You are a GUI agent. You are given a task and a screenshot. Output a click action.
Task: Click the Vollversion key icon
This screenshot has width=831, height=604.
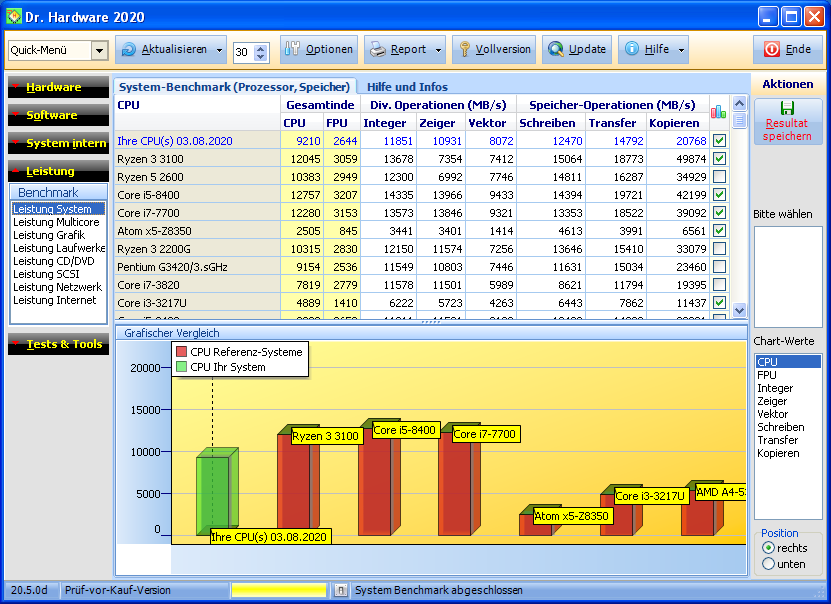point(464,49)
